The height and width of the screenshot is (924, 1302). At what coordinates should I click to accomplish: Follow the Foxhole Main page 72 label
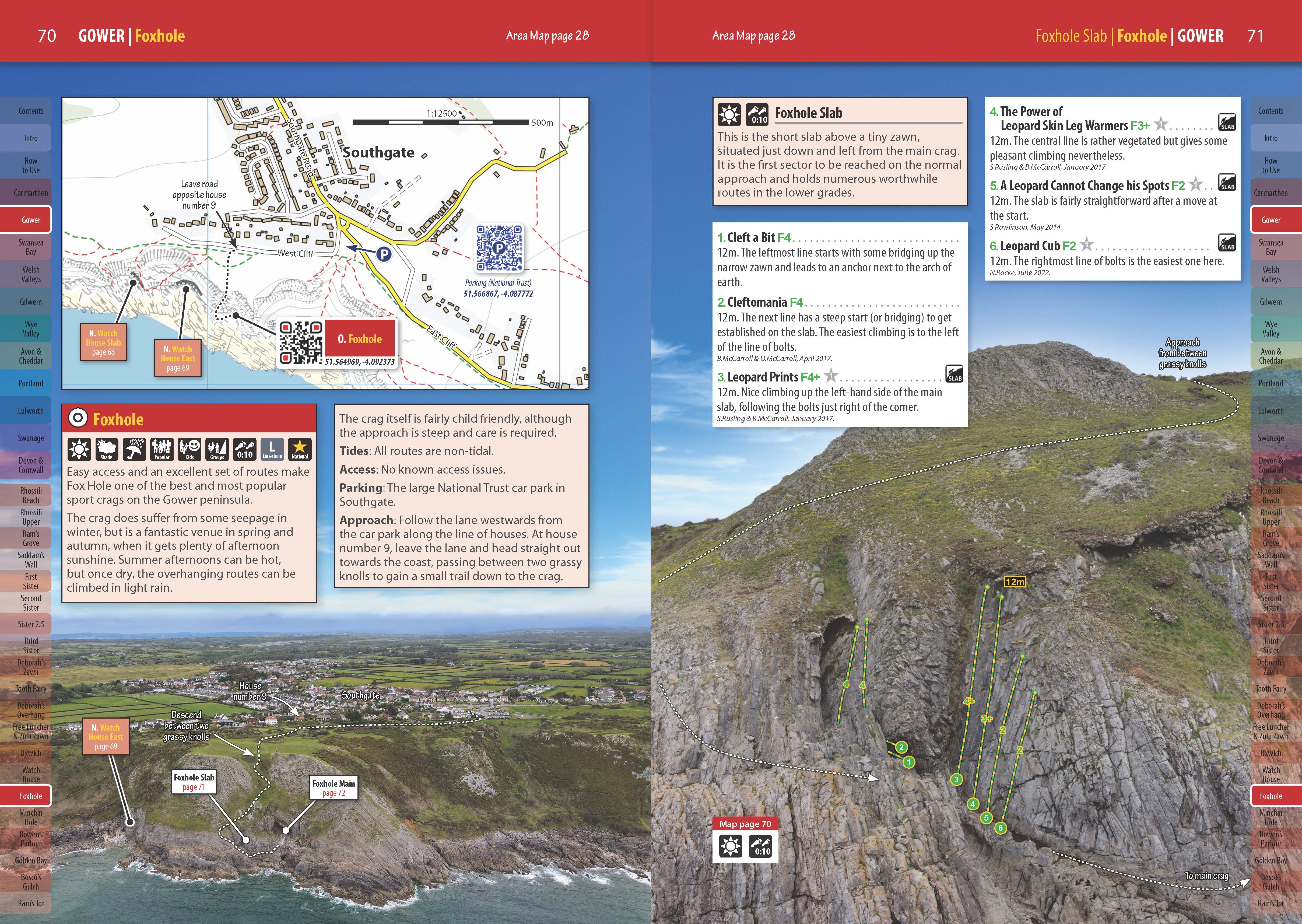point(333,788)
